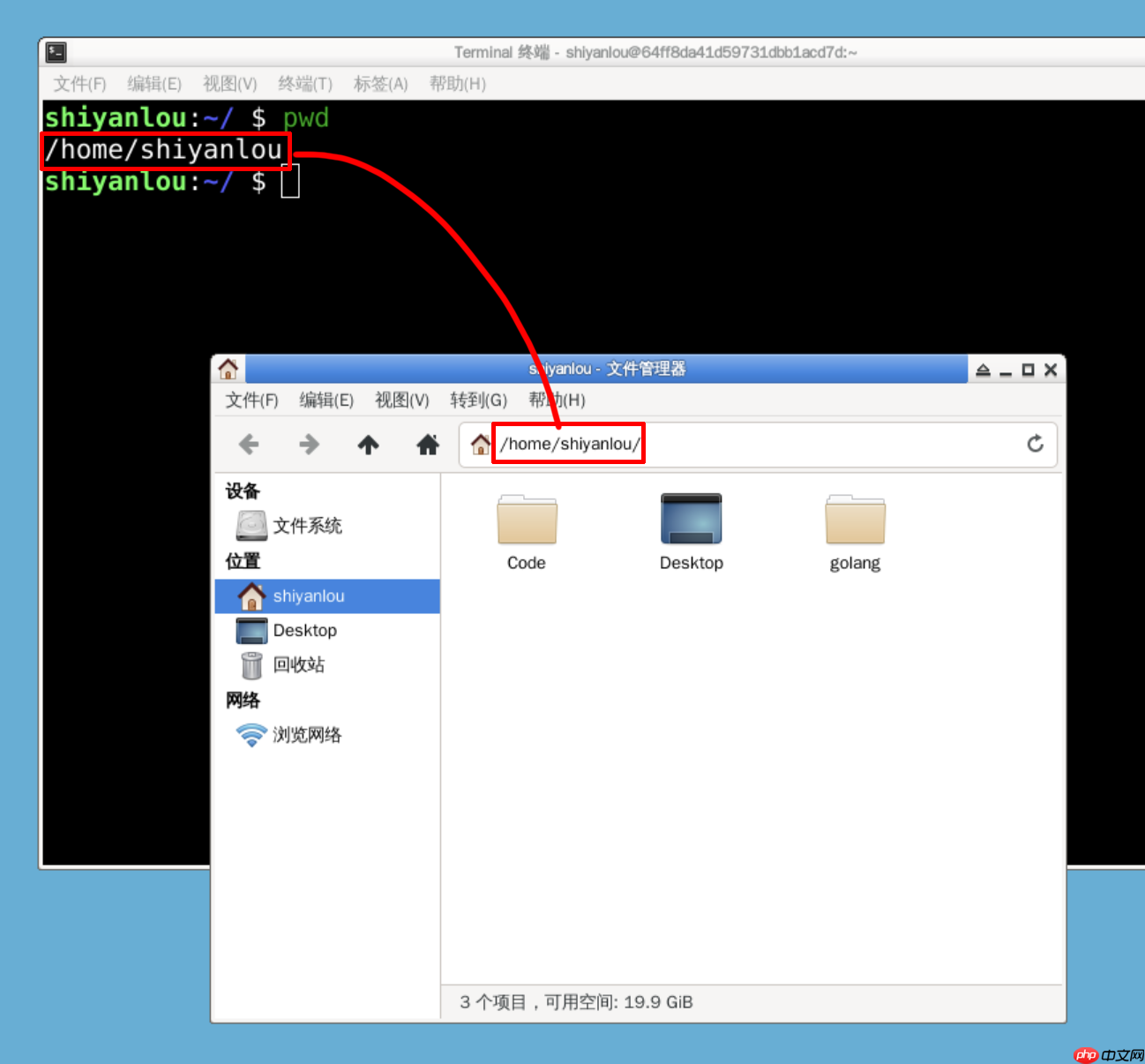This screenshot has width=1145, height=1064.
Task: Click the 浏览网络 network browse icon
Action: (x=308, y=734)
